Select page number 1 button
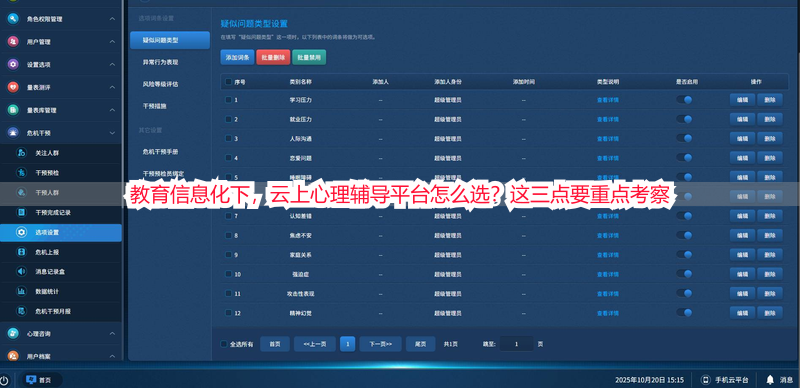 pyautogui.click(x=347, y=344)
